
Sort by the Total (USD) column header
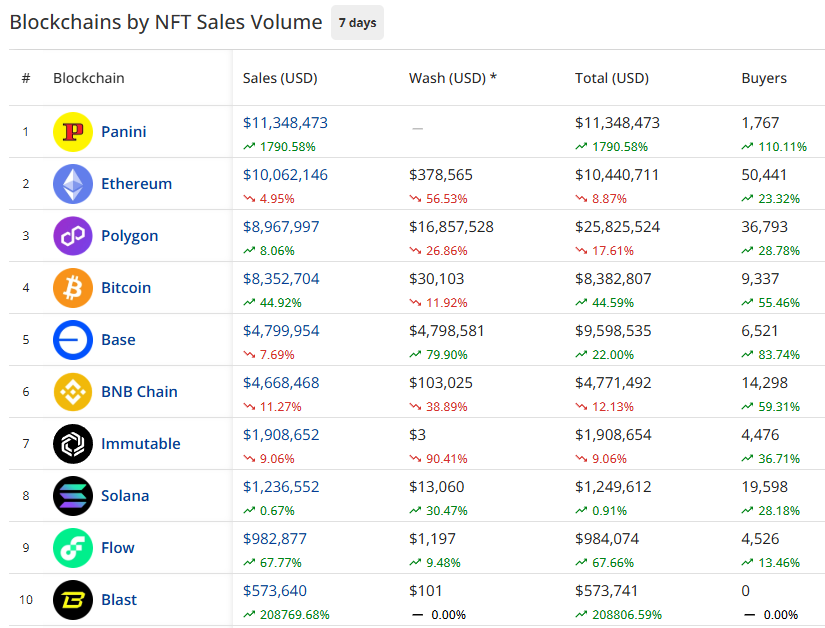point(611,78)
